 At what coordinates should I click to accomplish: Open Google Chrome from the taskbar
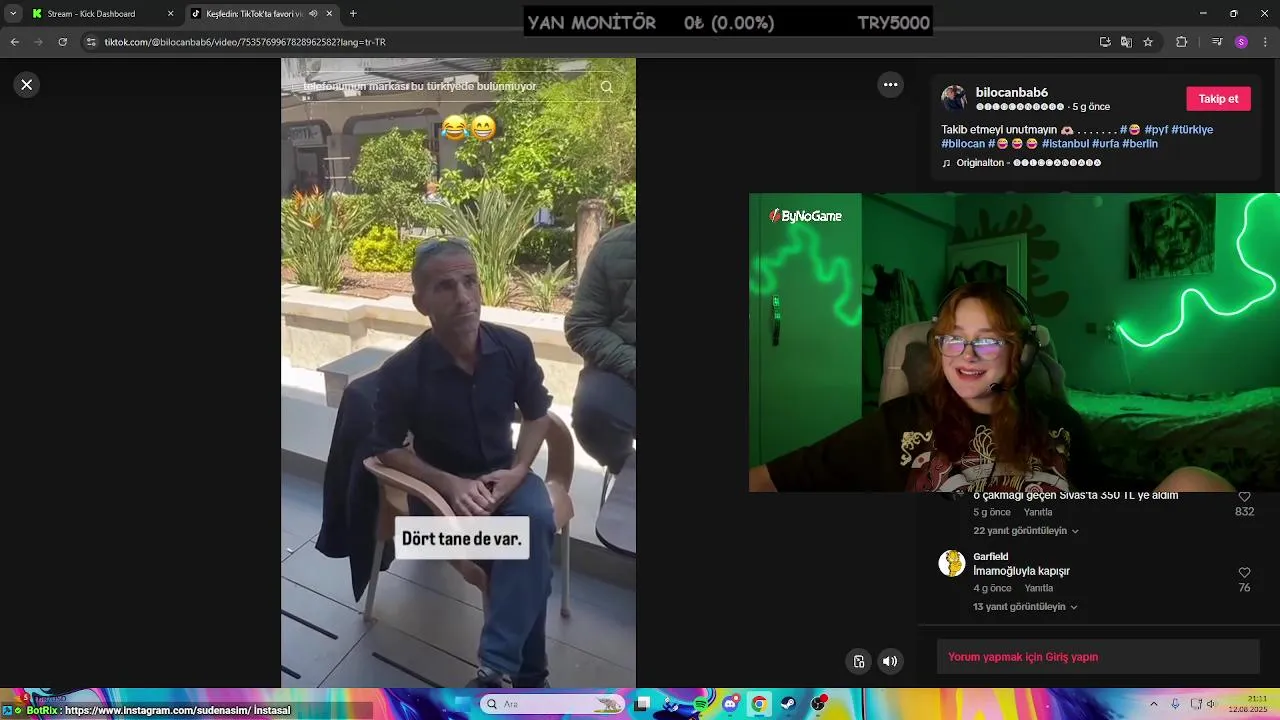pos(759,704)
